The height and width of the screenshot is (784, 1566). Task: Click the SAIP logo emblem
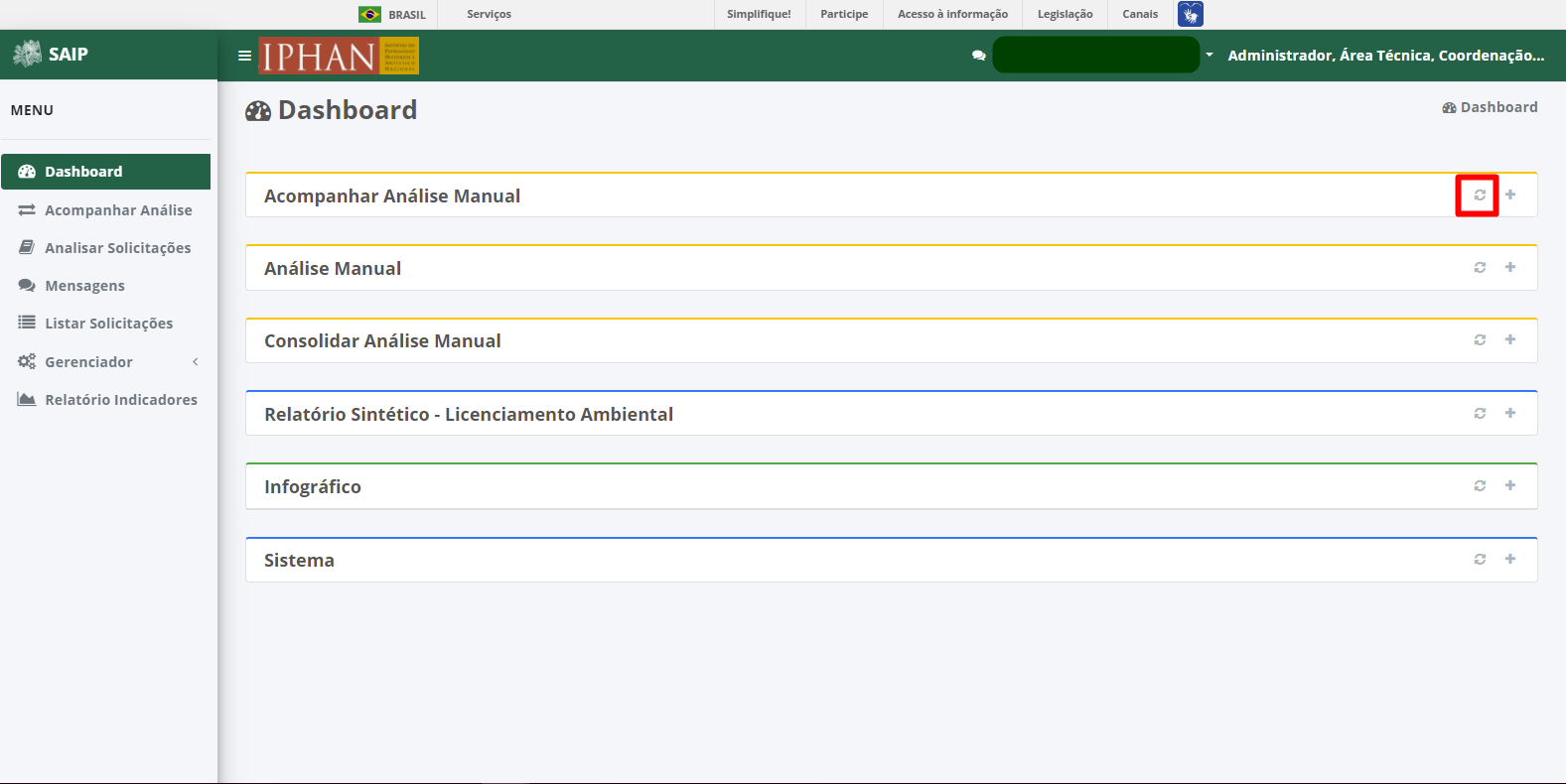click(27, 54)
